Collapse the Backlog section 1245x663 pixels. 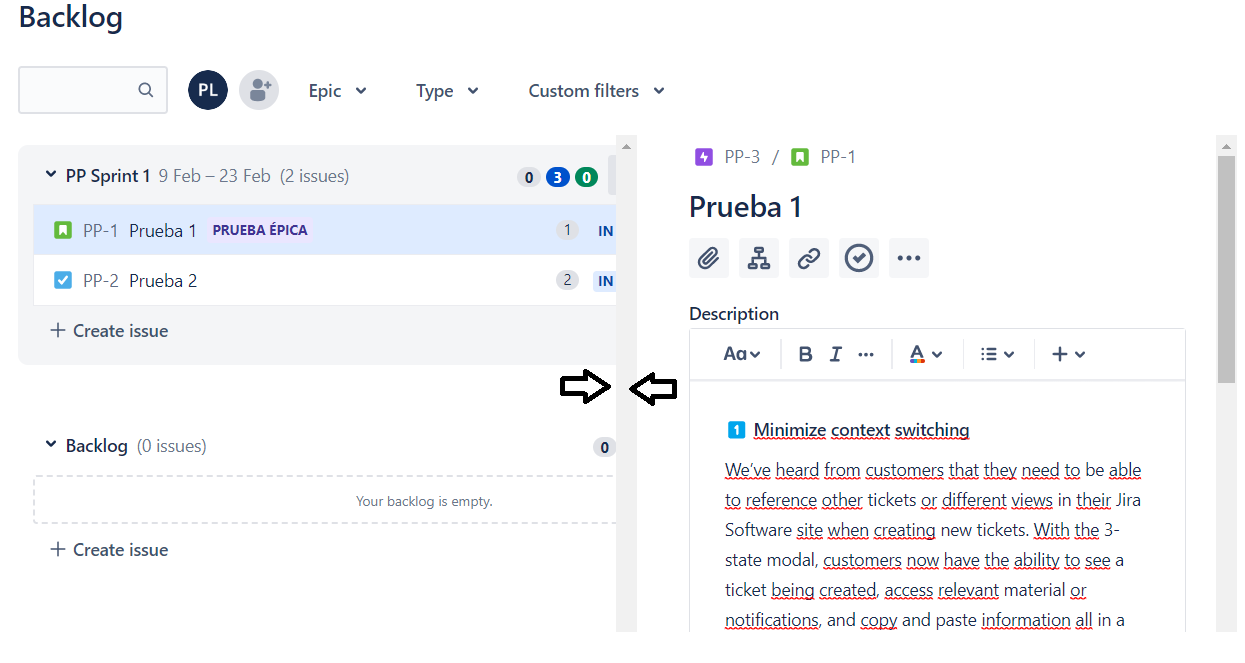tap(51, 445)
